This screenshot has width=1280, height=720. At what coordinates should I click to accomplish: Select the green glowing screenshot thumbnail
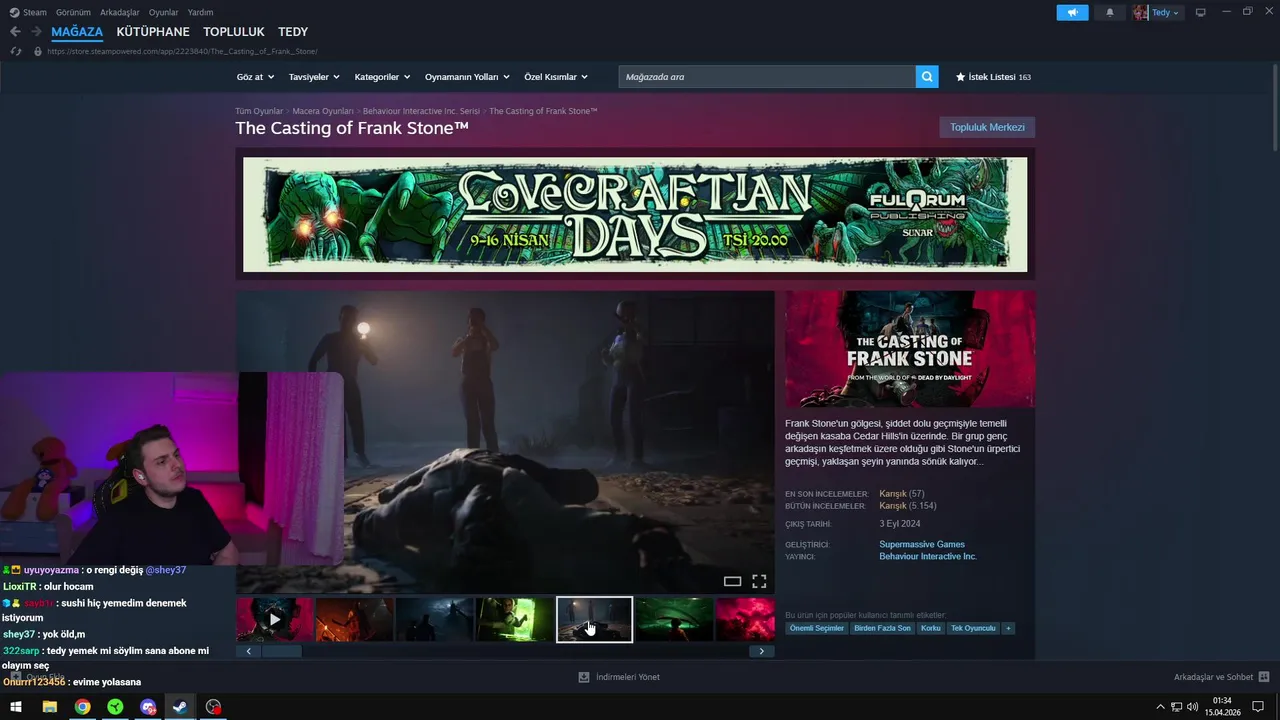[514, 619]
